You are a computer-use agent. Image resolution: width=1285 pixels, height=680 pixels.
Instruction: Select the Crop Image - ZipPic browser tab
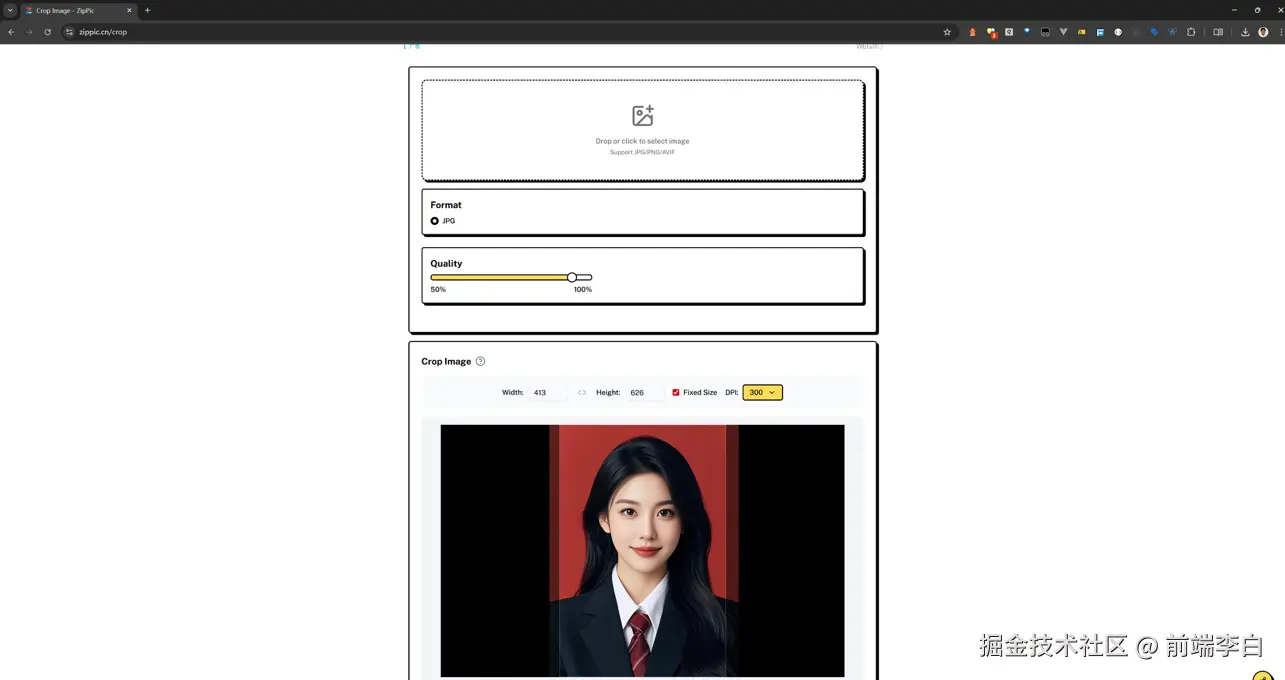tap(75, 10)
